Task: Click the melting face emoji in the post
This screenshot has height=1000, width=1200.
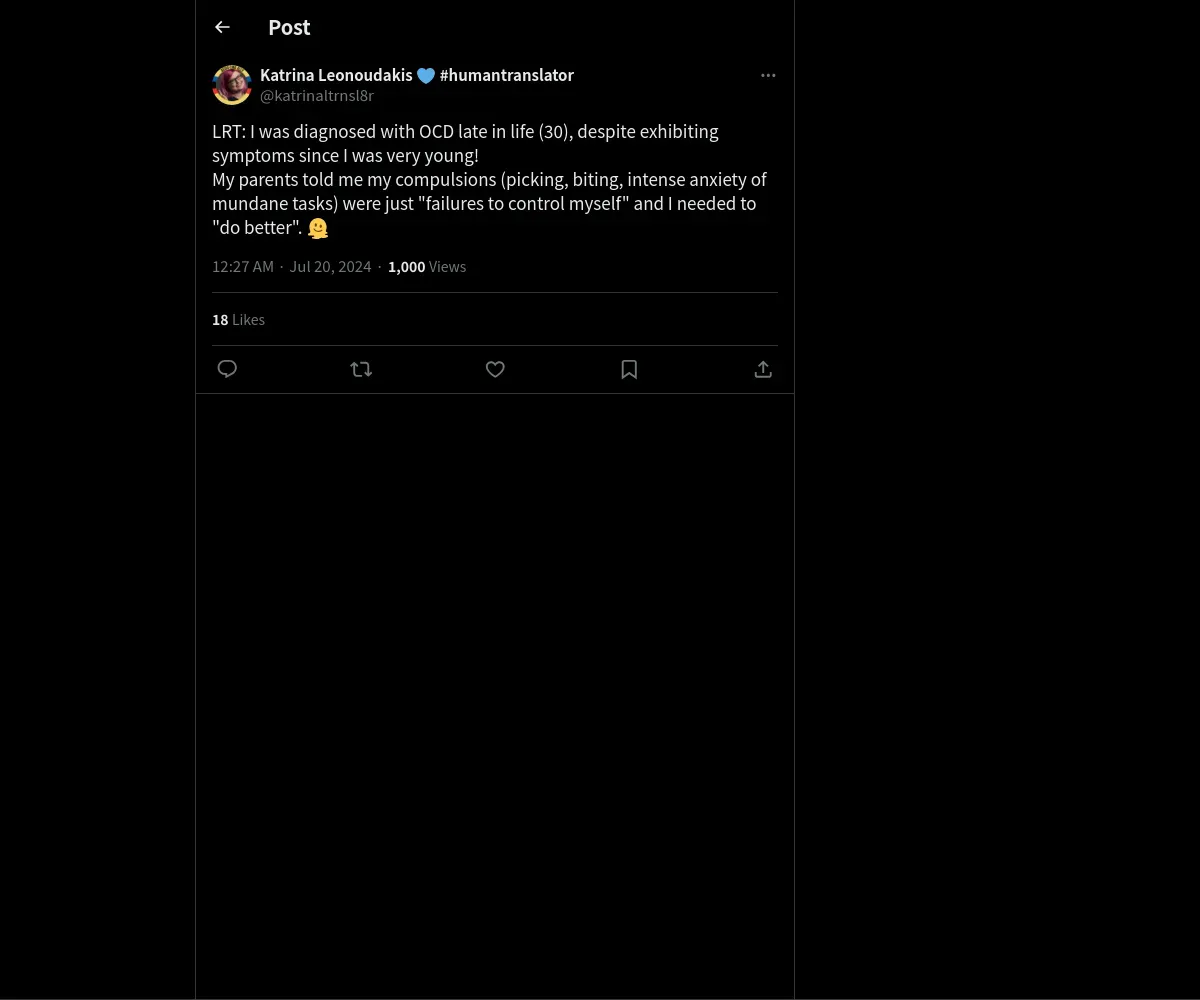Action: click(x=318, y=228)
